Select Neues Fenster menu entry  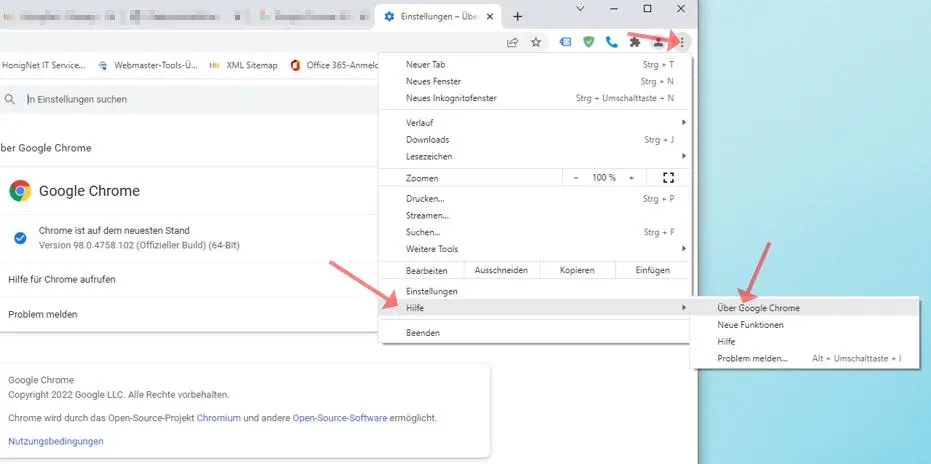pyautogui.click(x=534, y=81)
